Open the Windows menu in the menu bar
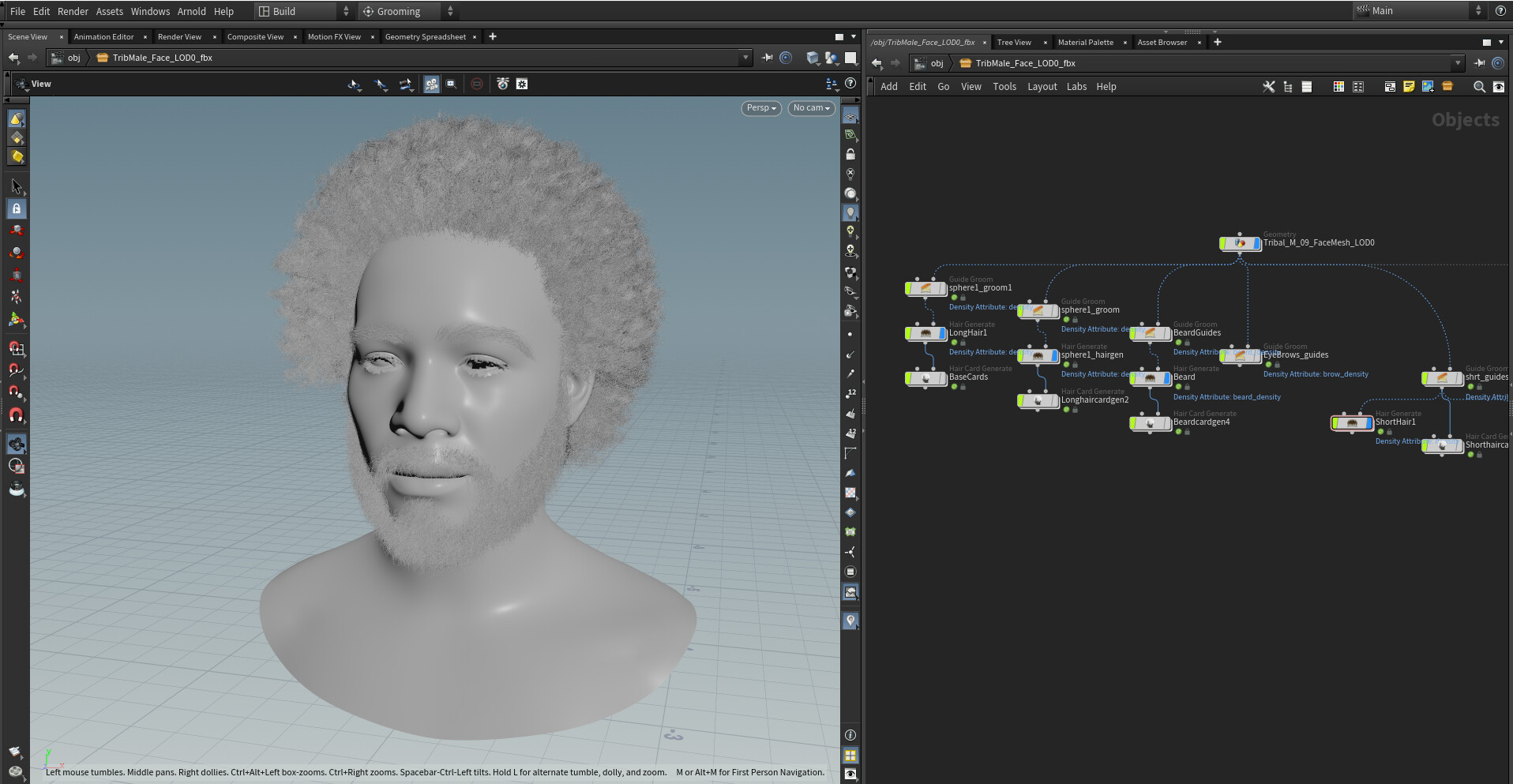 click(x=150, y=11)
